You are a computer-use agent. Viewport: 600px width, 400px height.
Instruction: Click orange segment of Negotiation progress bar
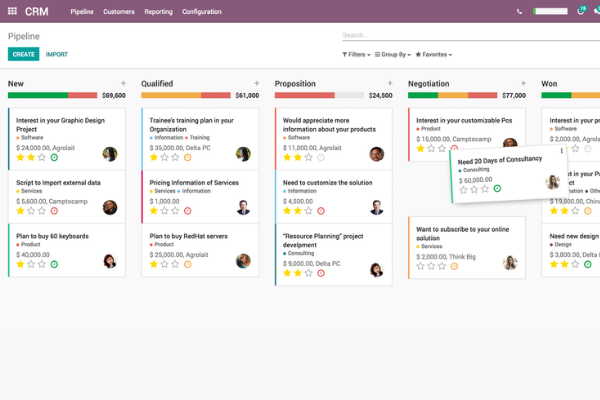pyautogui.click(x=453, y=95)
